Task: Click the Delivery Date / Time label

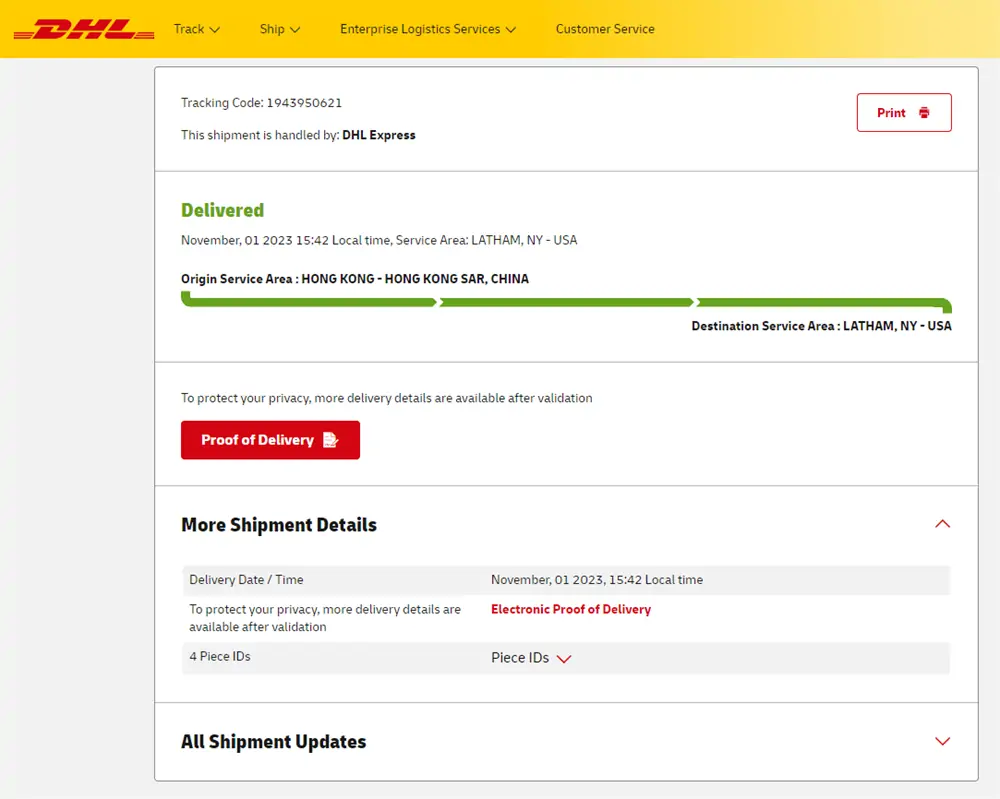Action: [246, 580]
